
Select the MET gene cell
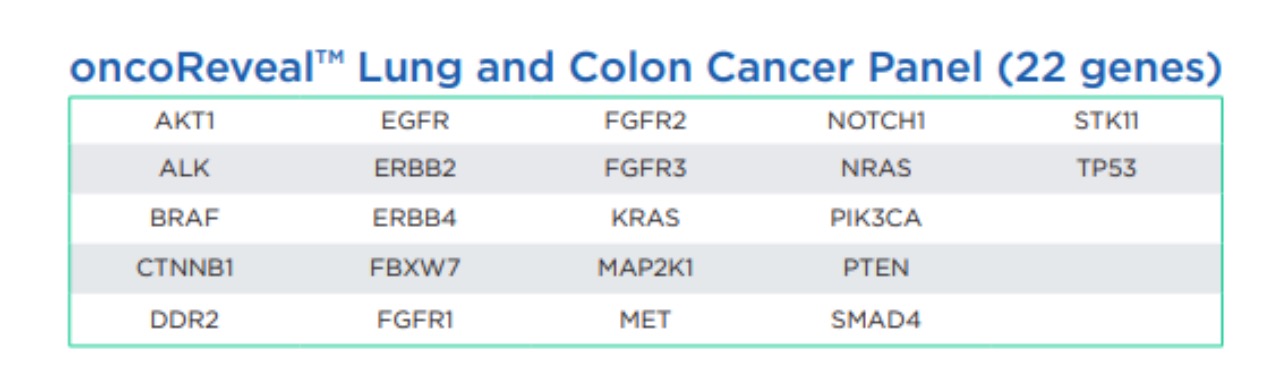pyautogui.click(x=645, y=320)
